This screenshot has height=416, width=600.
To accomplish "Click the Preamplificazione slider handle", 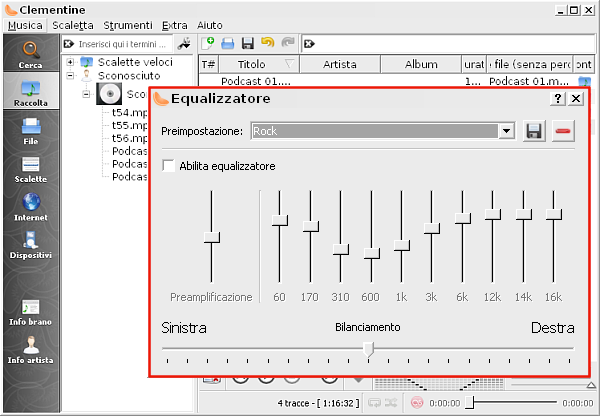I will [211, 237].
